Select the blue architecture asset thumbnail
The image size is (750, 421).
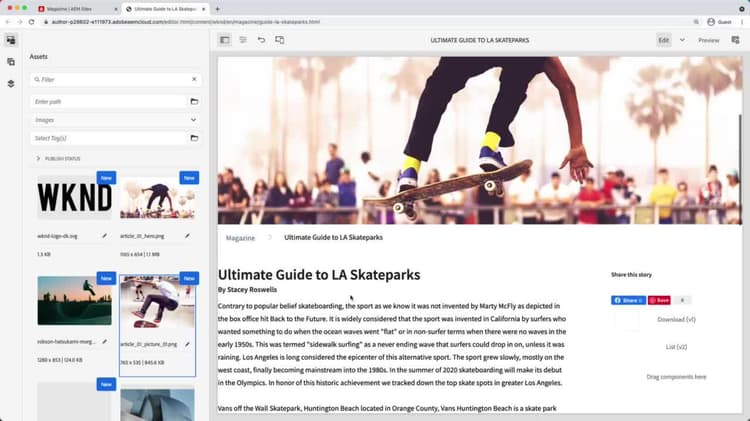[157, 405]
